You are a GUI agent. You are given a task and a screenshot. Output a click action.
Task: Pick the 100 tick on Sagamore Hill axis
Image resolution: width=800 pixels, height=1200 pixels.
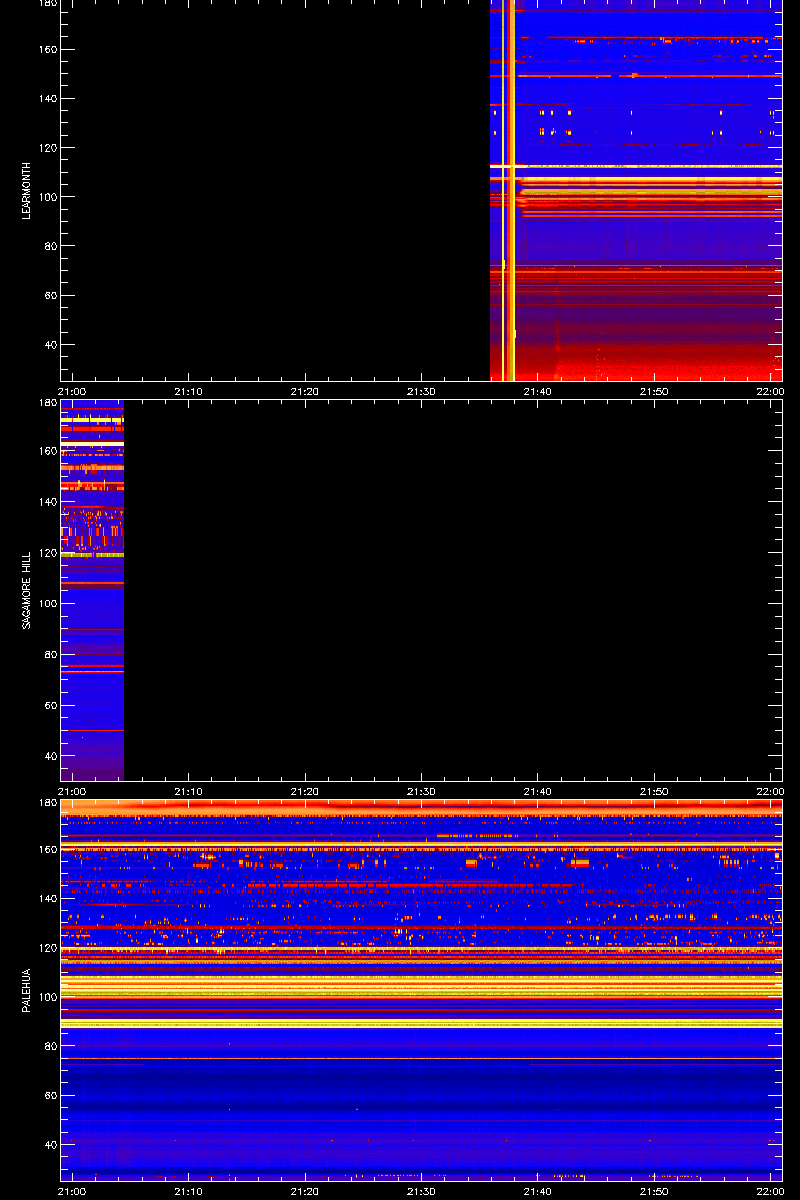click(47, 604)
